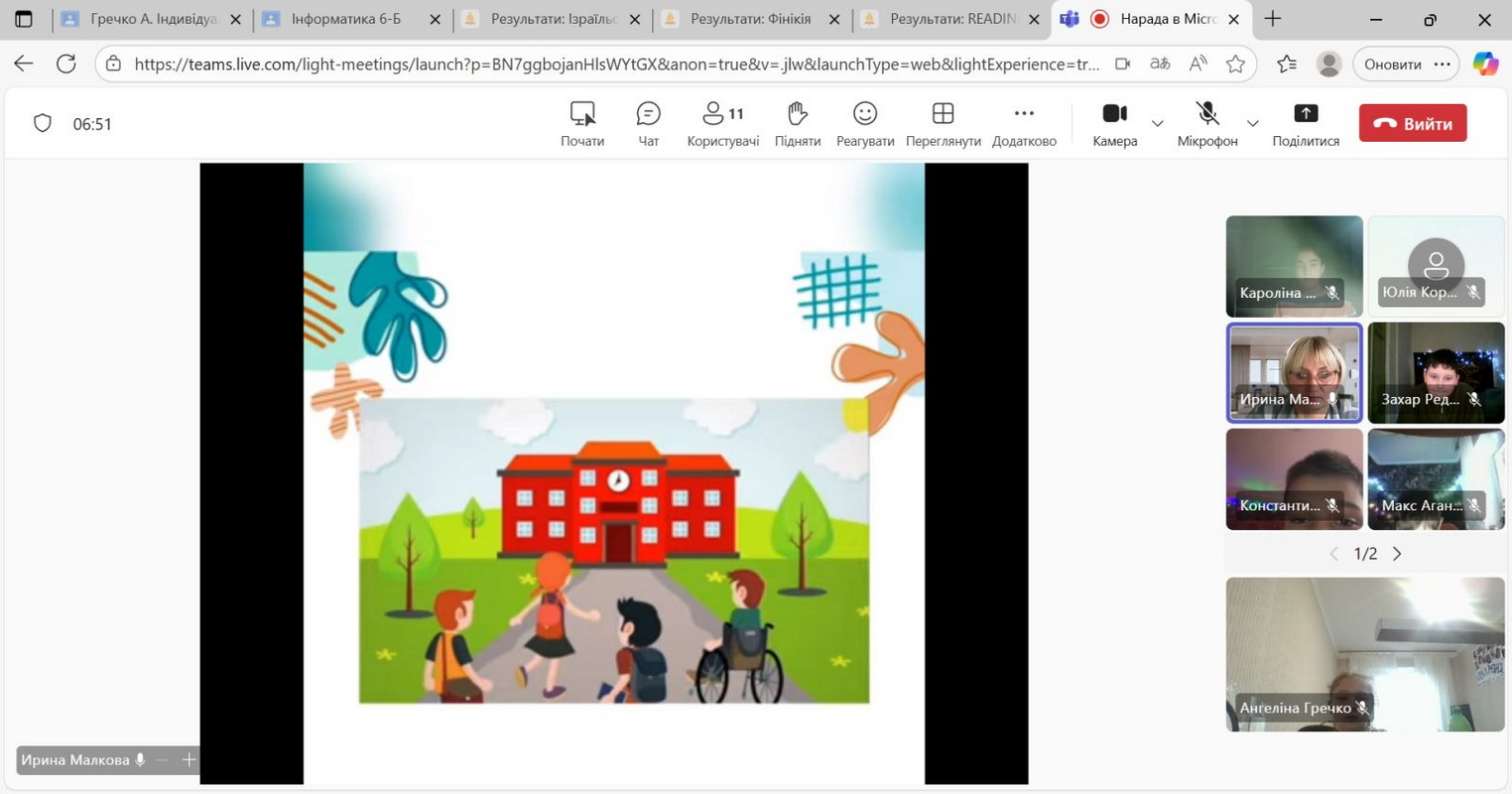Viewport: 1512px width, 794px height.
Task: Open the Реагувати reactions menu
Action: click(x=864, y=124)
